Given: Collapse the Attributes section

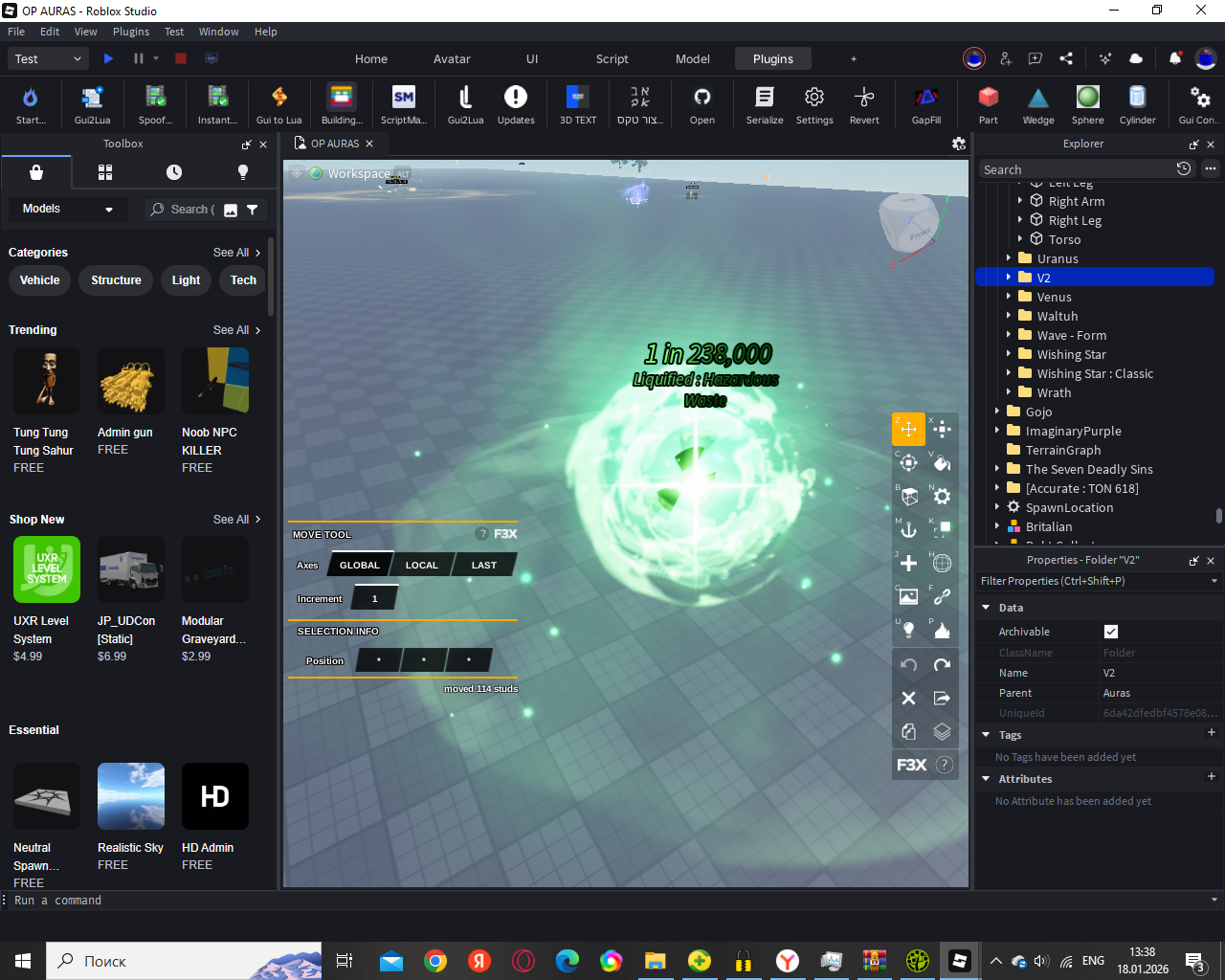Looking at the screenshot, I should [986, 779].
